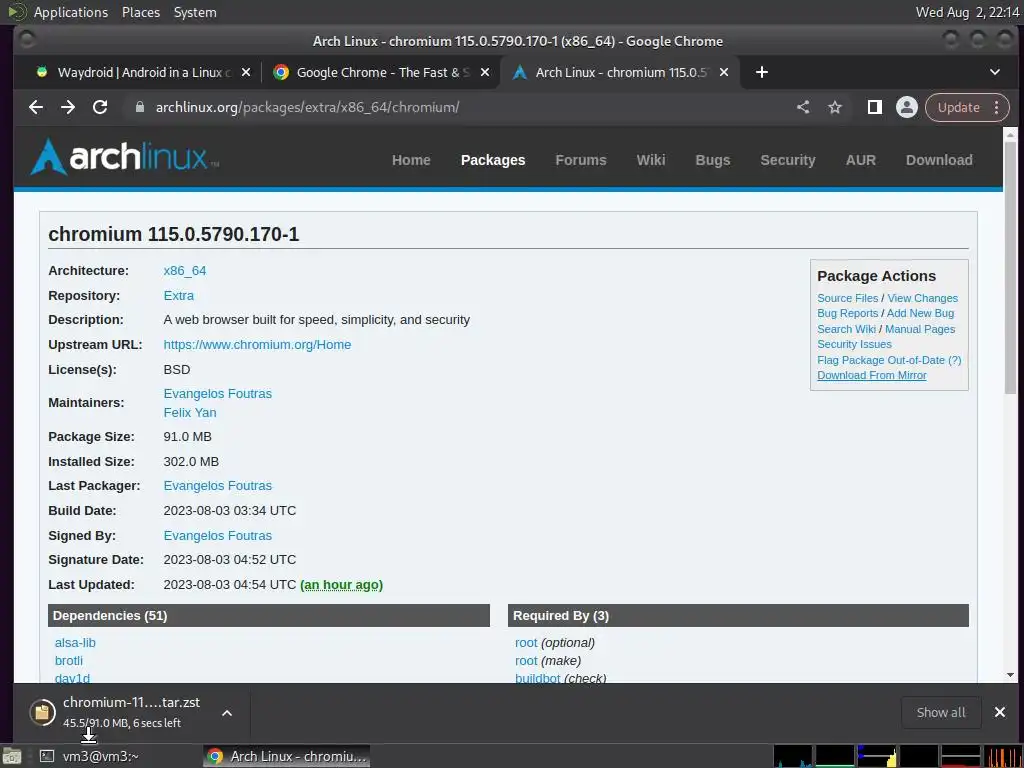Viewport: 1024px width, 768px height.
Task: Bookmark this page with the star icon
Action: [x=835, y=107]
